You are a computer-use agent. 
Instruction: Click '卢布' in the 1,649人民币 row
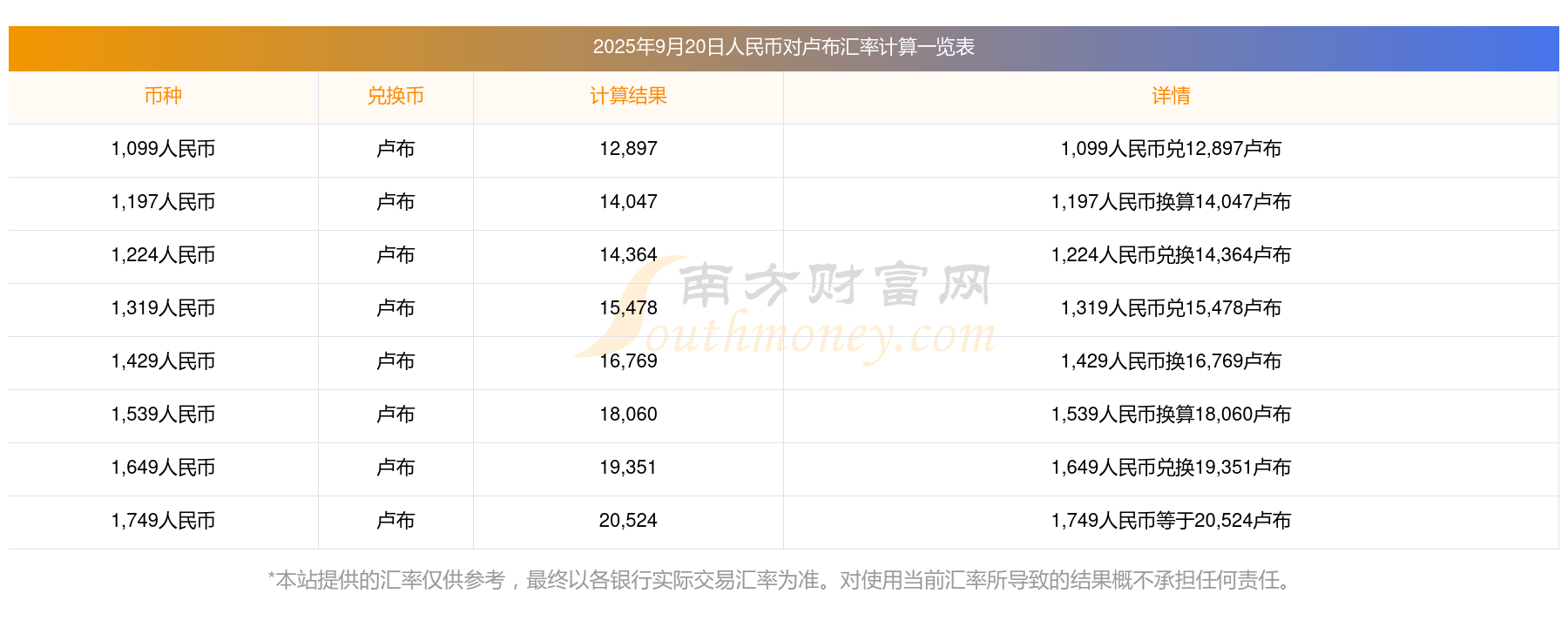(395, 468)
